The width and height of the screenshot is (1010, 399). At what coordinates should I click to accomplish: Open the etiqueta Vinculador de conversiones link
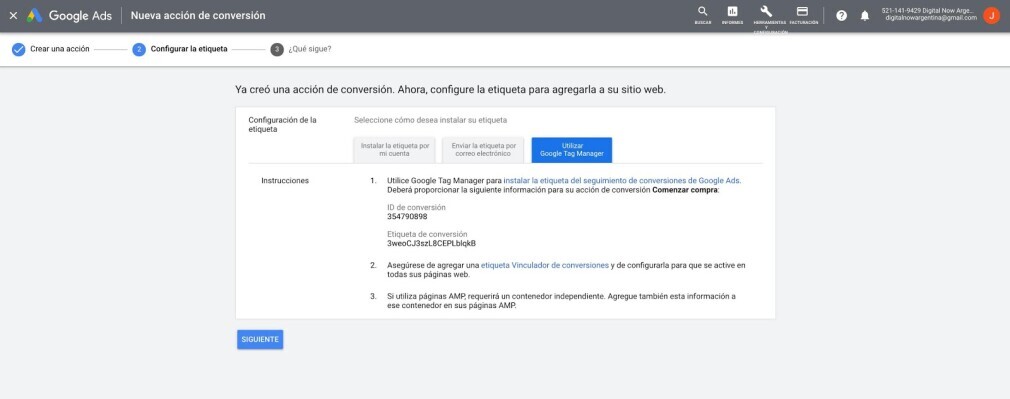point(545,265)
